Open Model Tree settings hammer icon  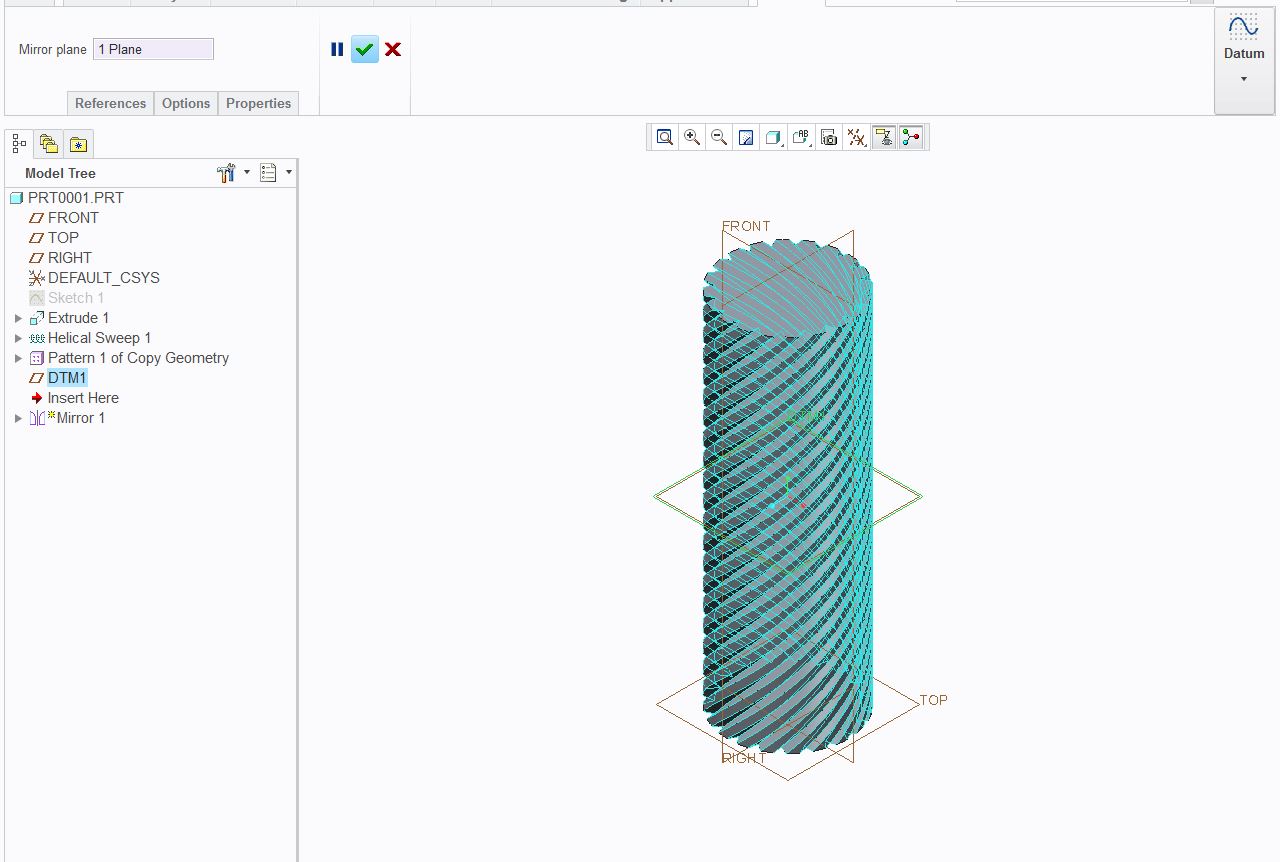(x=226, y=173)
